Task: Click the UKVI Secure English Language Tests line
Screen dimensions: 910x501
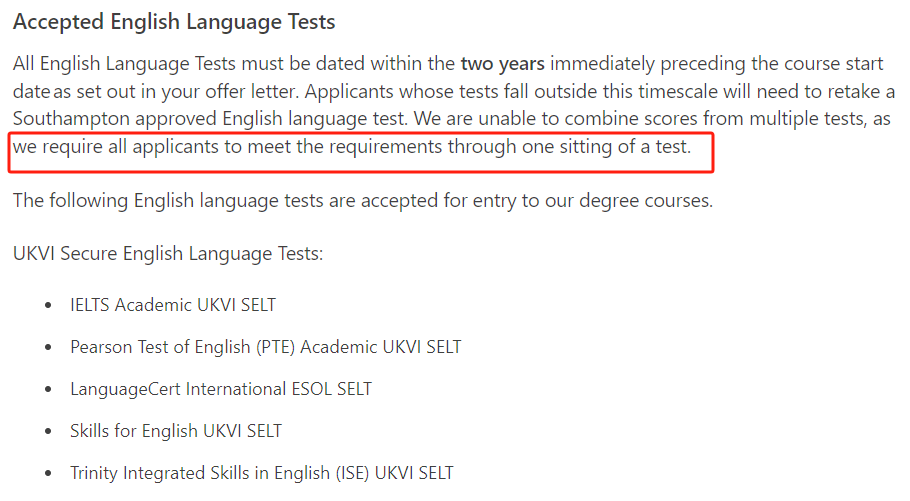Action: pyautogui.click(x=168, y=254)
